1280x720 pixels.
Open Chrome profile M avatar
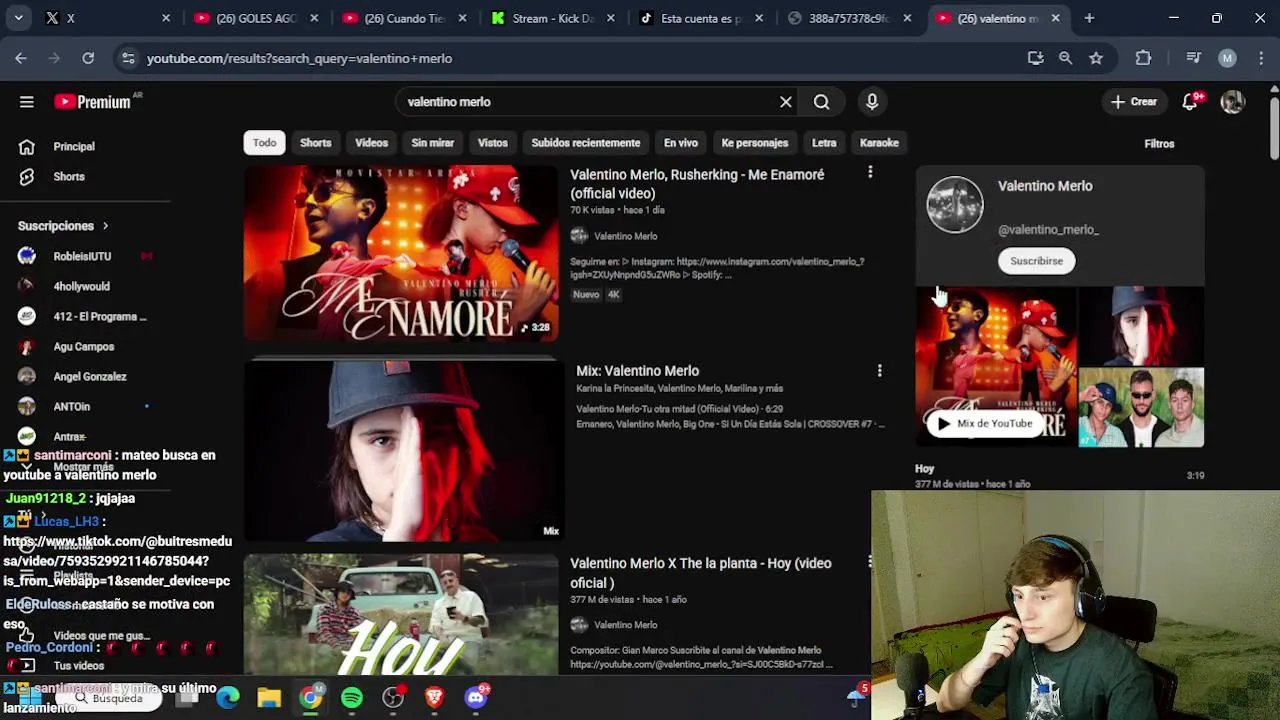(x=1227, y=58)
